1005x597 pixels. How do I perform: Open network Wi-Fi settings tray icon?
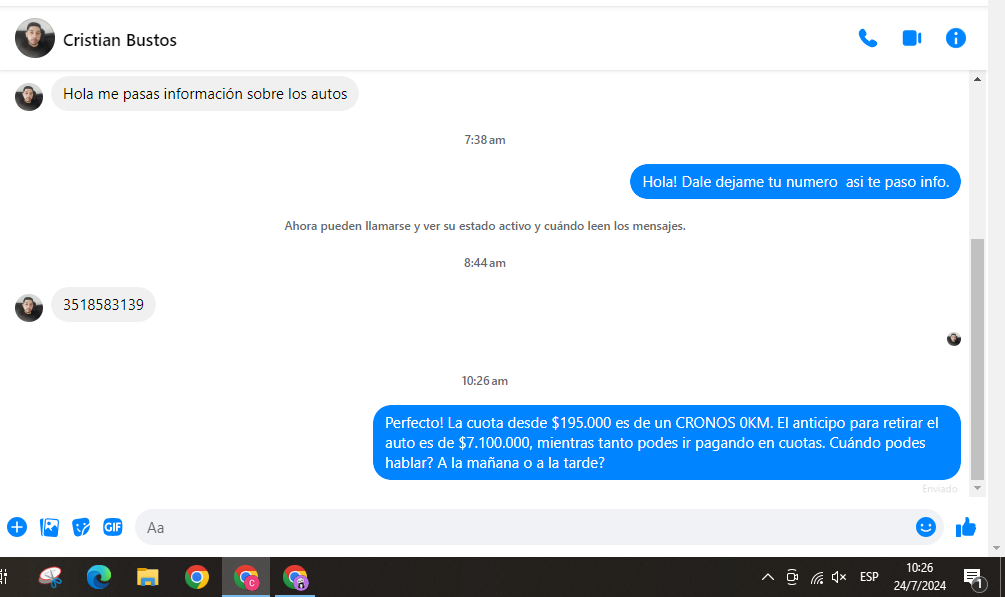pos(817,577)
